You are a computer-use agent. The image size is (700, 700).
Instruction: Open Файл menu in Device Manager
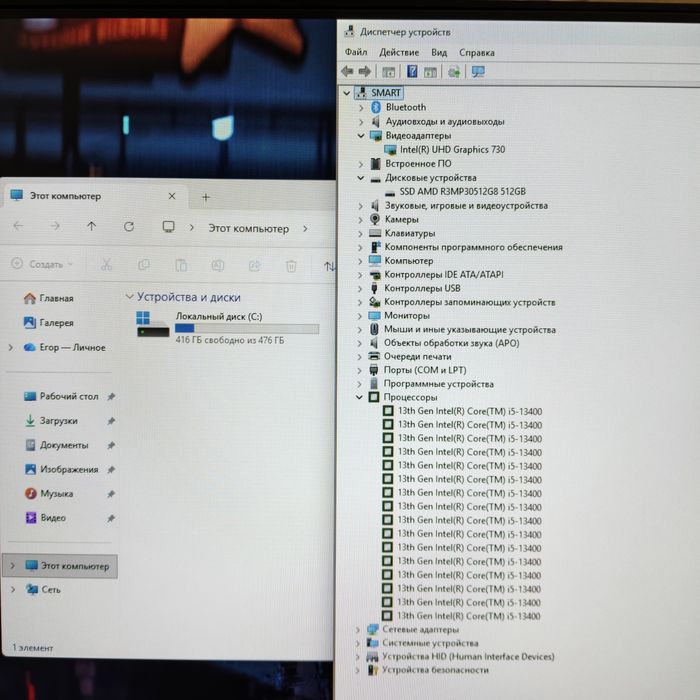[x=356, y=52]
